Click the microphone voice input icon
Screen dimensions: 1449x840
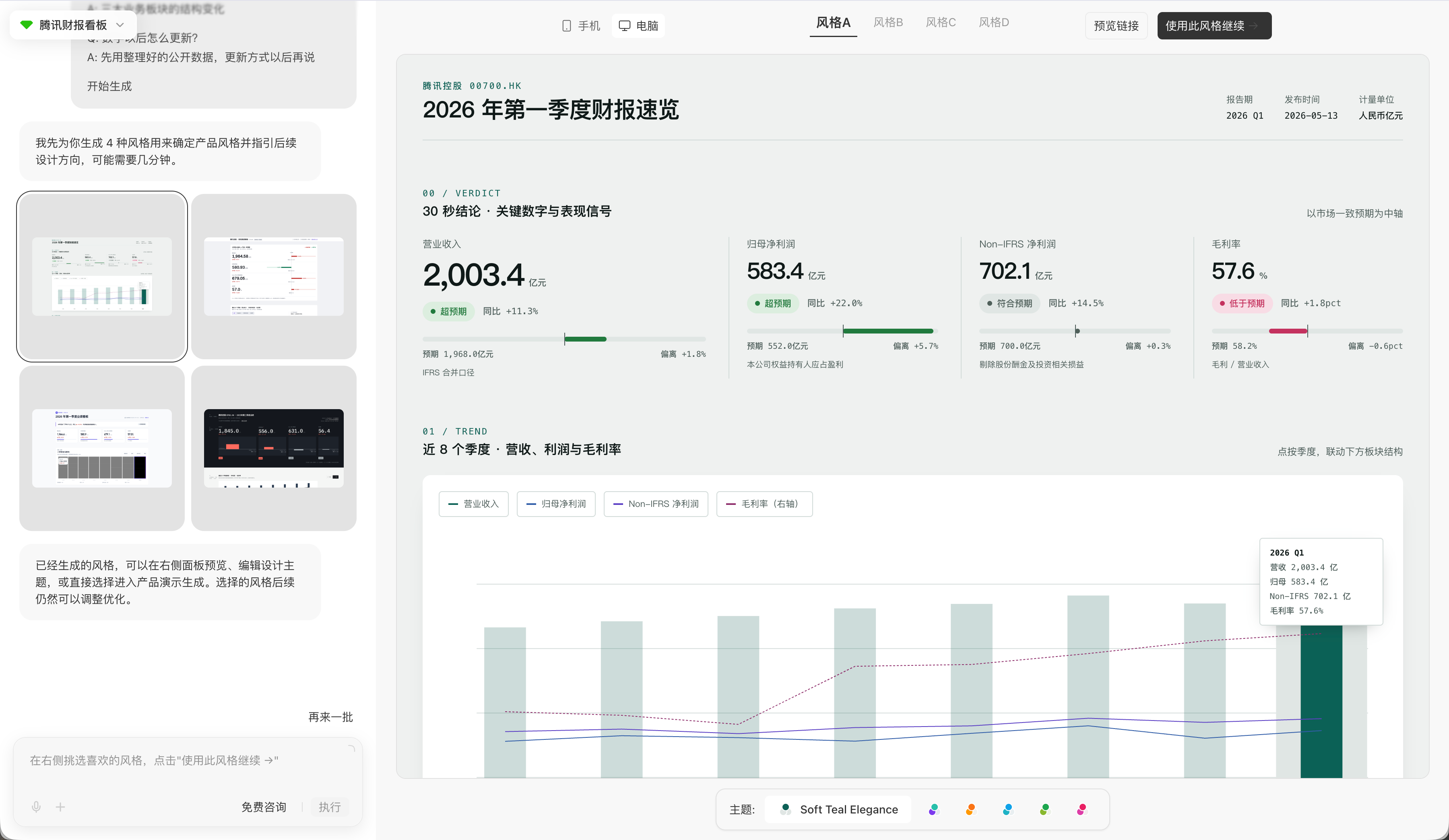[36, 807]
